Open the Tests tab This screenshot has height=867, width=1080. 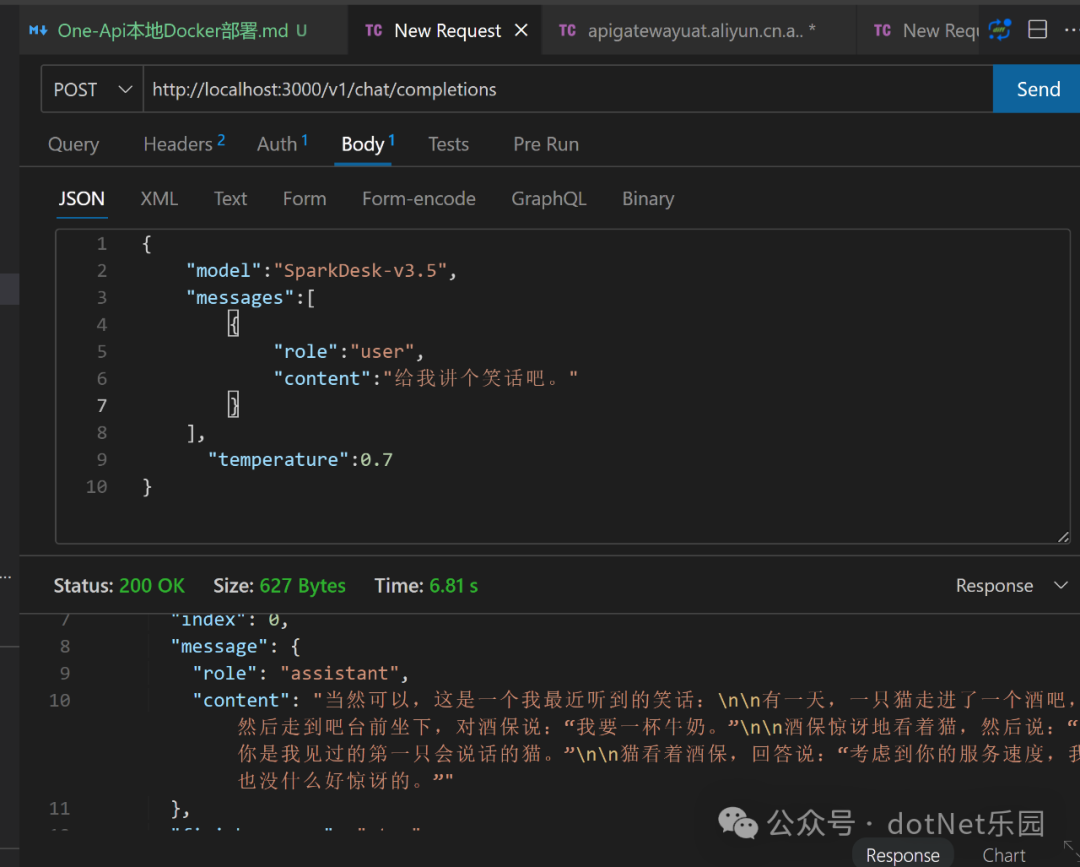[448, 144]
